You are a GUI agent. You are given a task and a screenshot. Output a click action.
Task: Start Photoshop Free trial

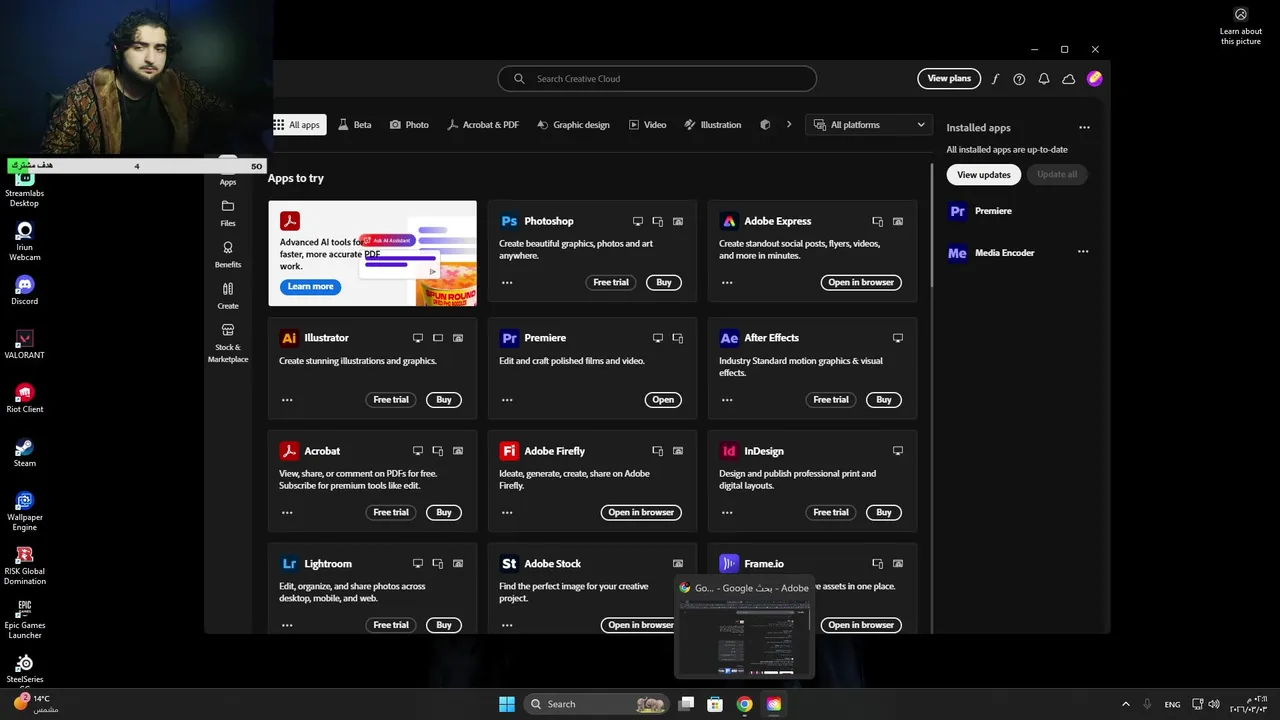(611, 283)
